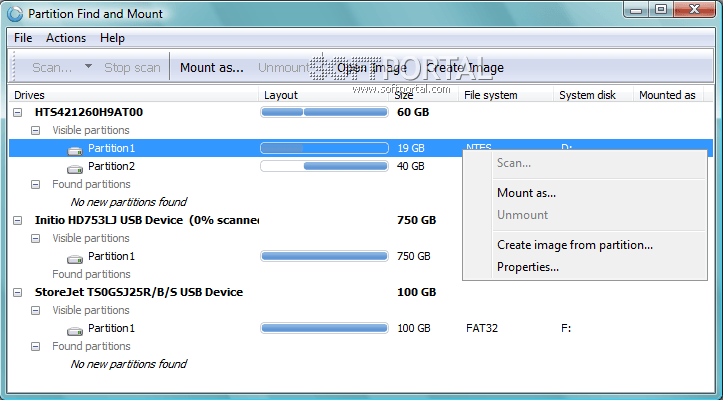Click the Create Image toolbar button
This screenshot has height=400, width=723.
coord(465,67)
